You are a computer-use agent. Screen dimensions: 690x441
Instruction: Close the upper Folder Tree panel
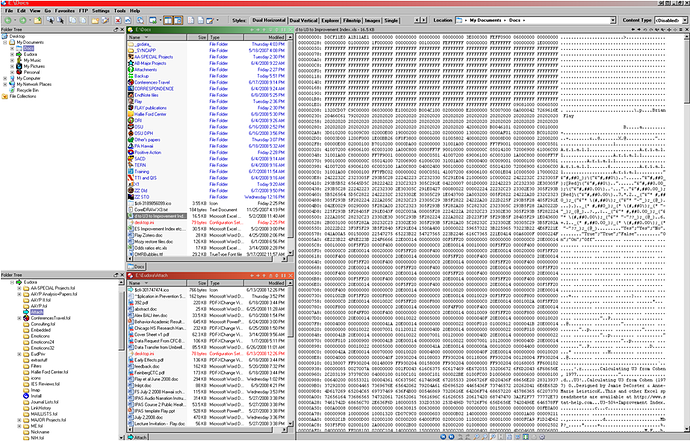coord(122,29)
